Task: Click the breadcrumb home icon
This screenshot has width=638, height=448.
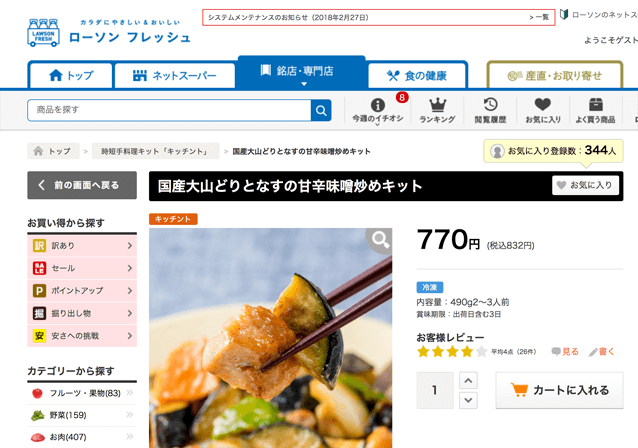Action: pos(38,151)
